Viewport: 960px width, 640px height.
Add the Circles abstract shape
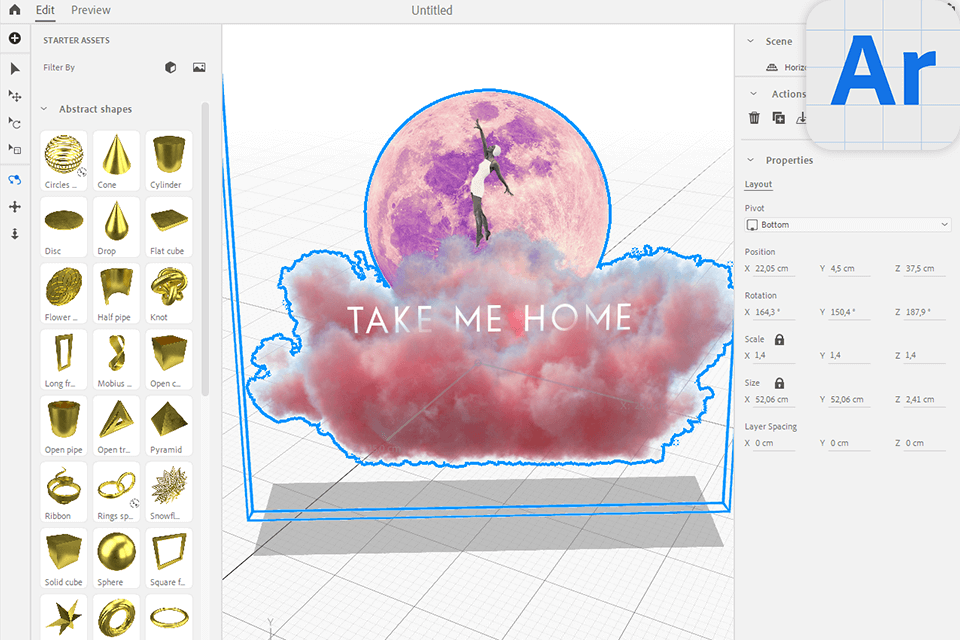[64, 160]
